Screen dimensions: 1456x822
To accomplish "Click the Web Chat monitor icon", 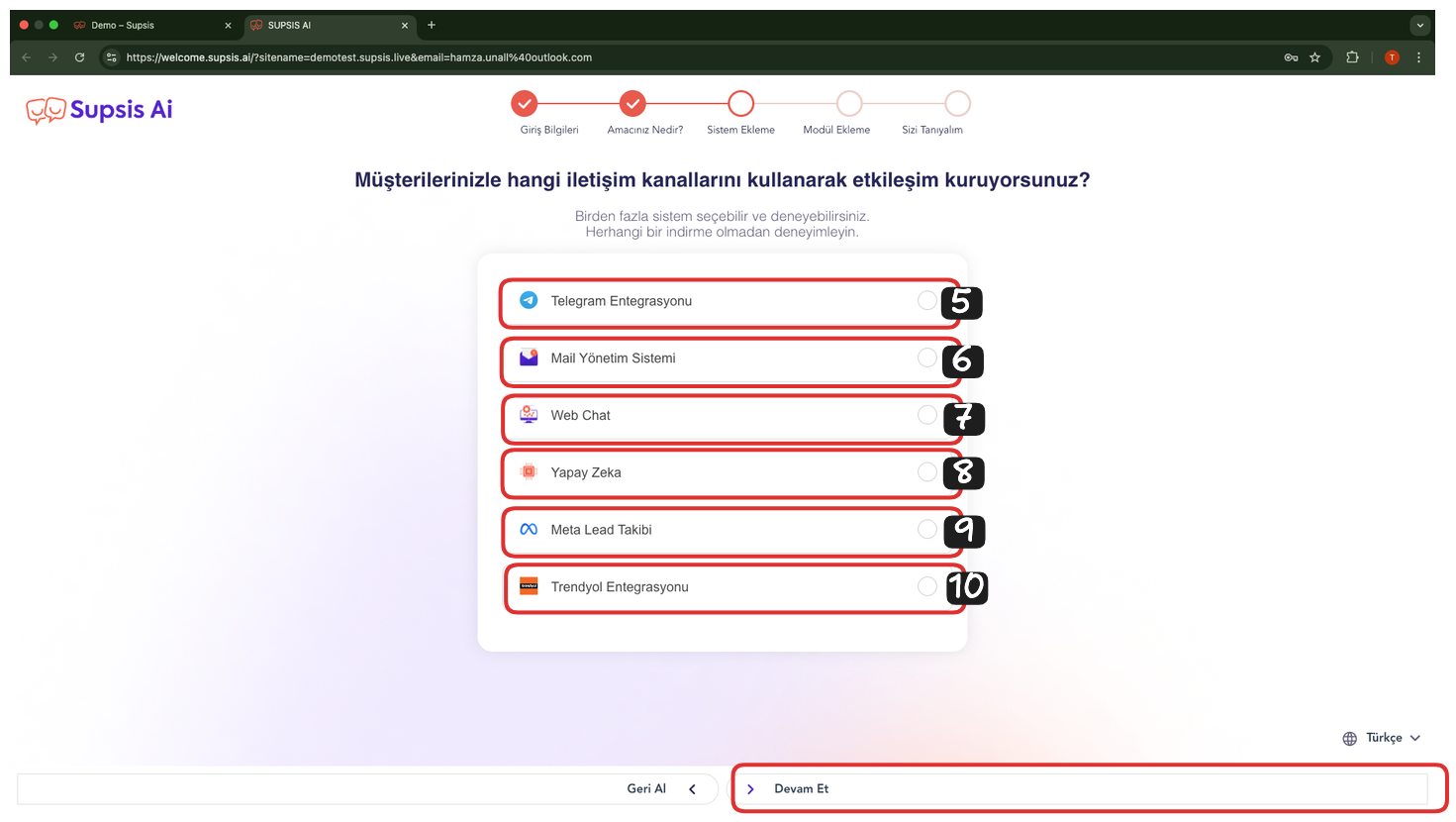I will (529, 415).
